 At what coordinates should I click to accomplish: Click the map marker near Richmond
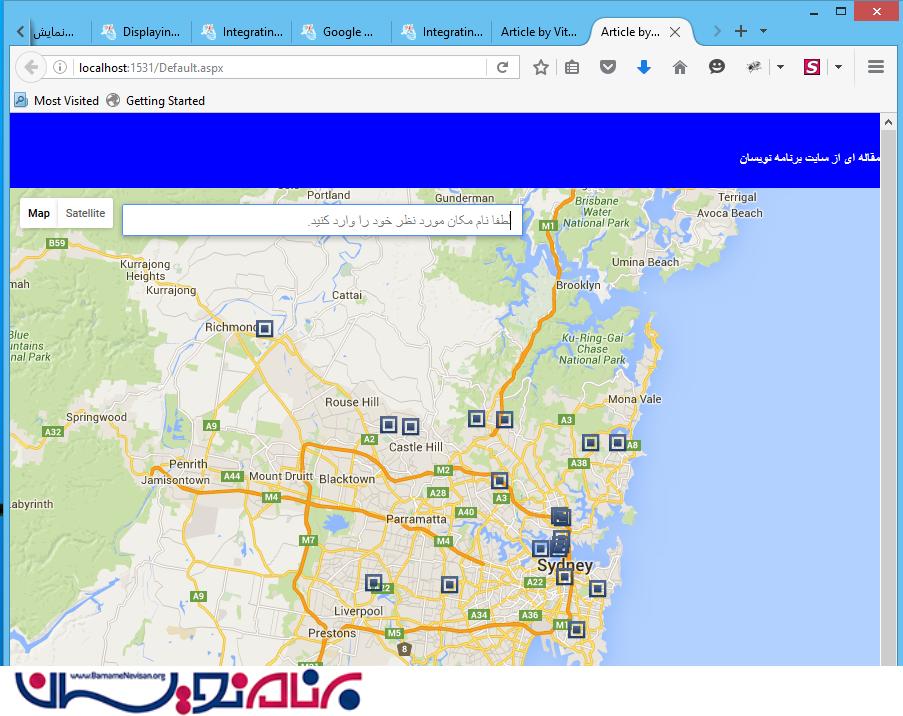264,328
